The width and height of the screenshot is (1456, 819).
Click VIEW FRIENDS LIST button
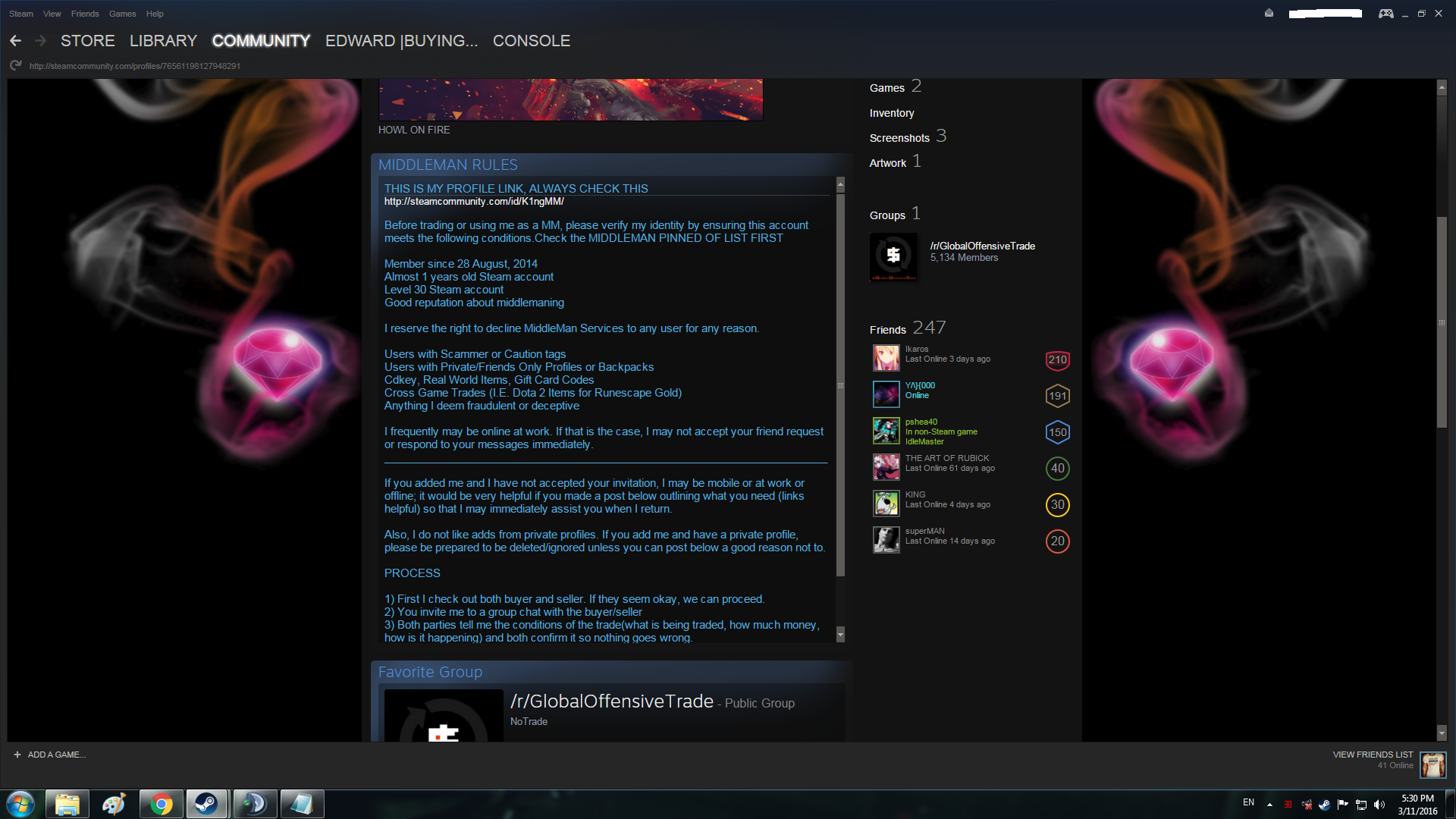[1373, 755]
